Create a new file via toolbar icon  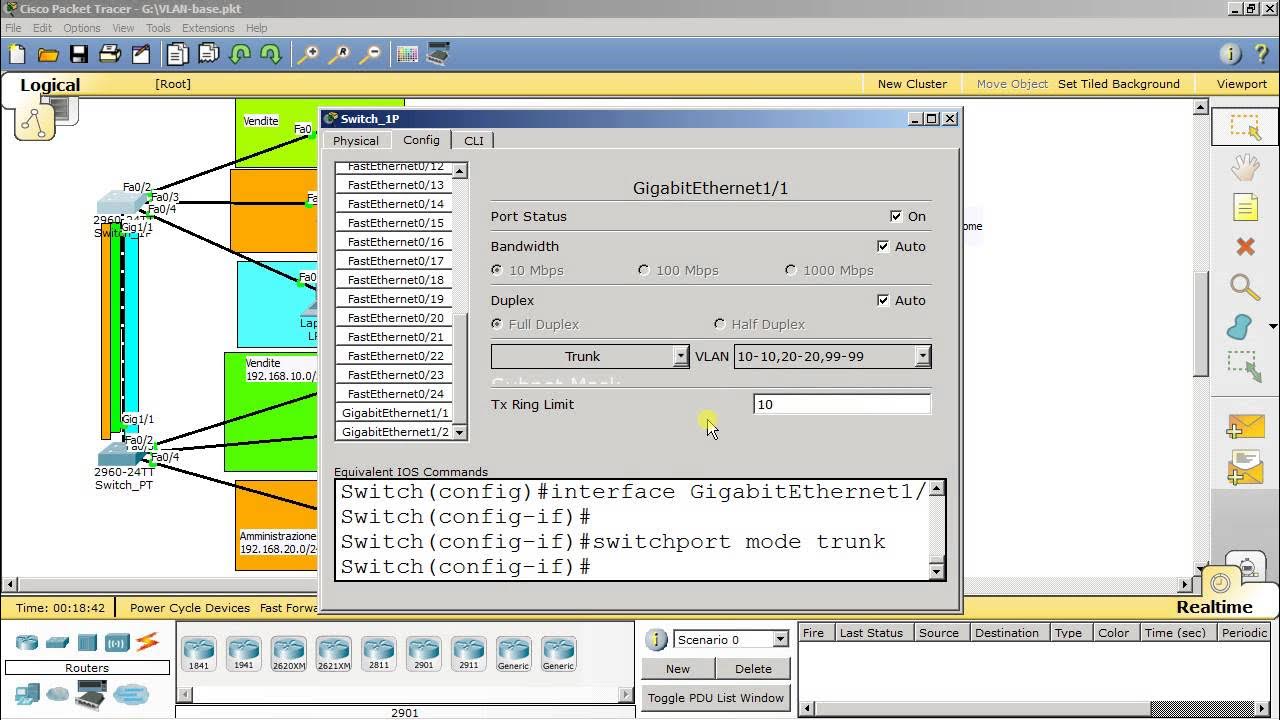[17, 54]
